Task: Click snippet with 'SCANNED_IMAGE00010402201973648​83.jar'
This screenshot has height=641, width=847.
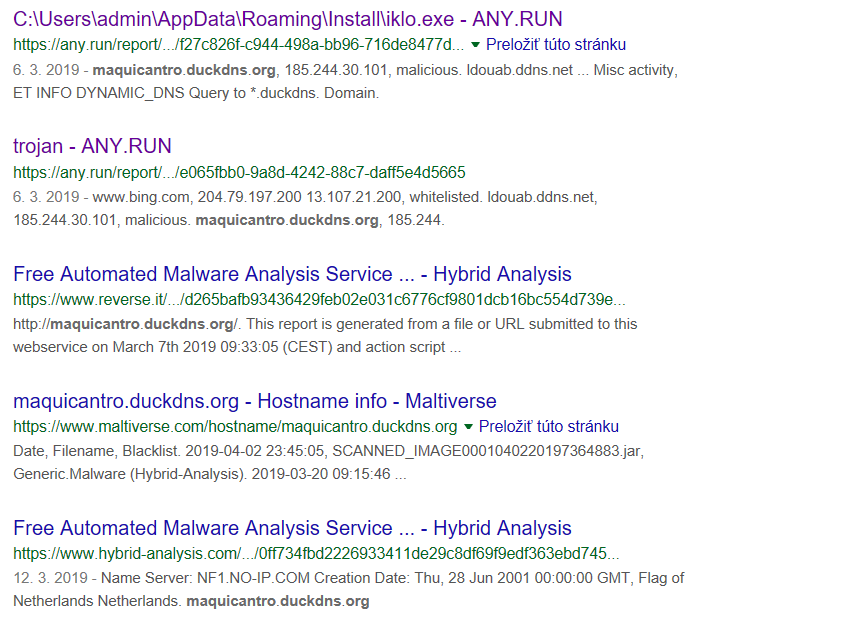Action: click(x=328, y=451)
